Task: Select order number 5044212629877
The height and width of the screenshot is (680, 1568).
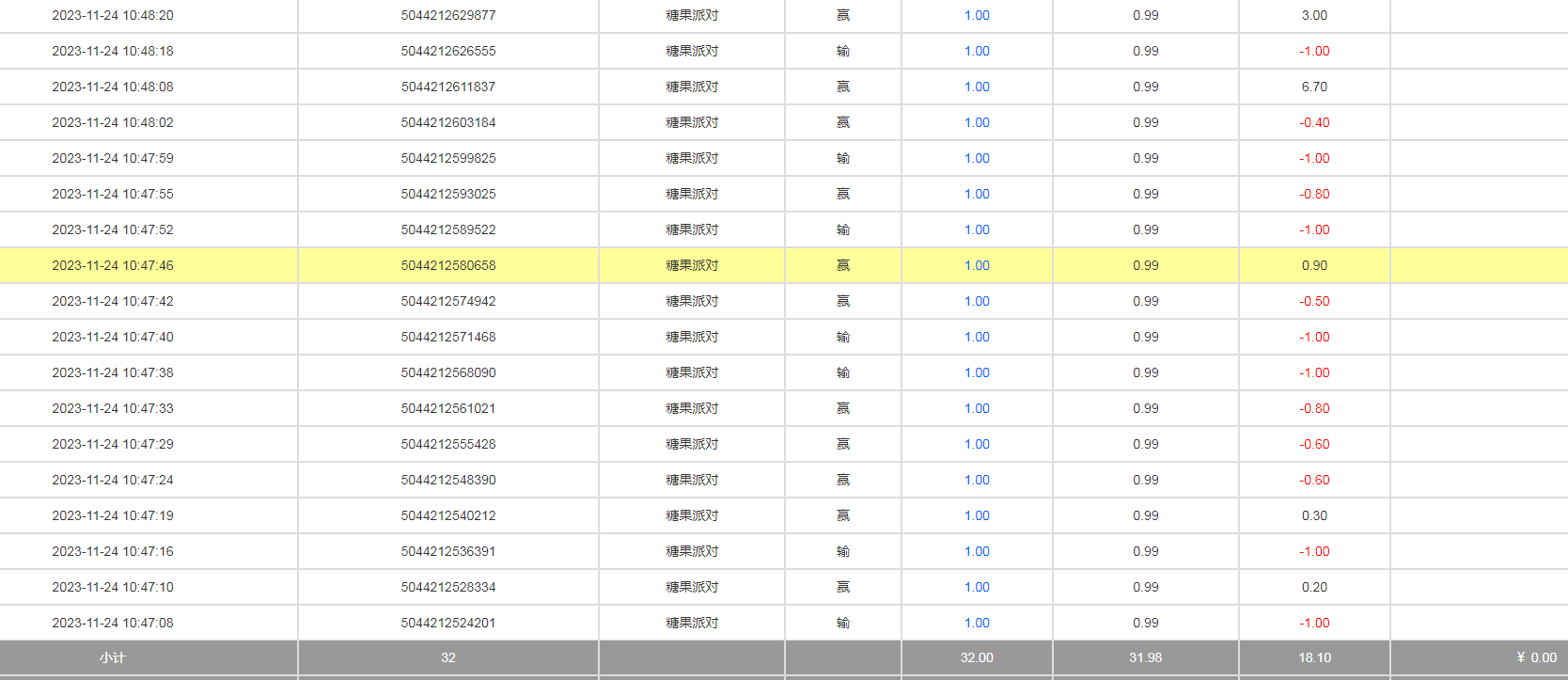Action: point(448,15)
